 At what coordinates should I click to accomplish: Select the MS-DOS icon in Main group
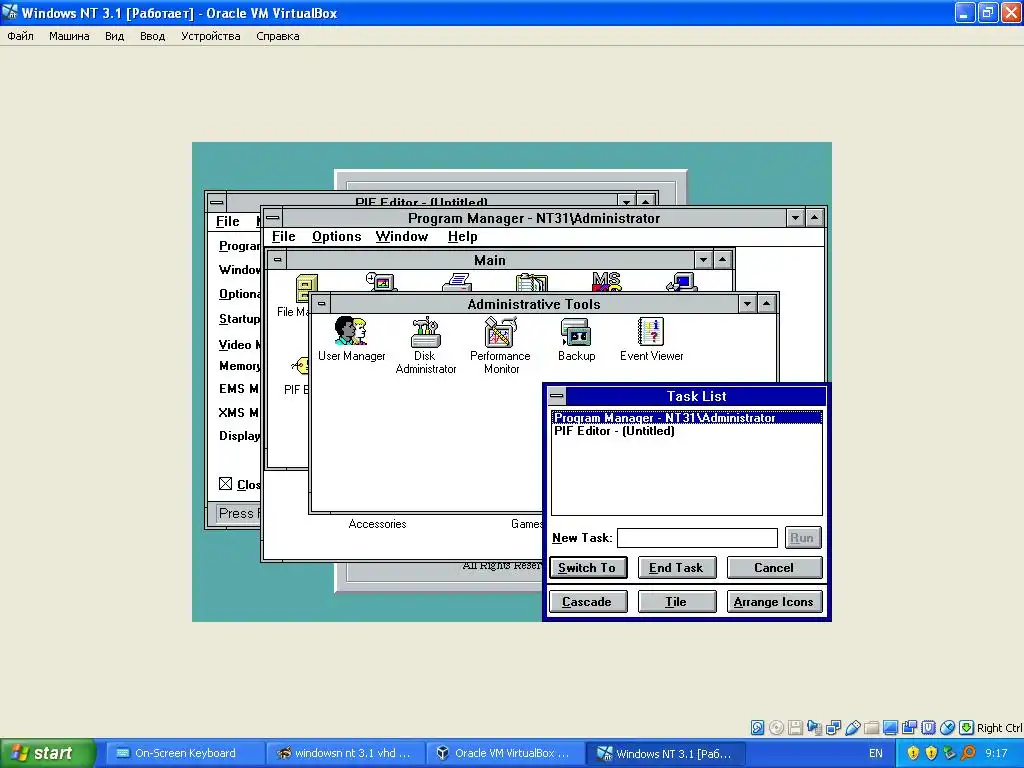[x=607, y=281]
